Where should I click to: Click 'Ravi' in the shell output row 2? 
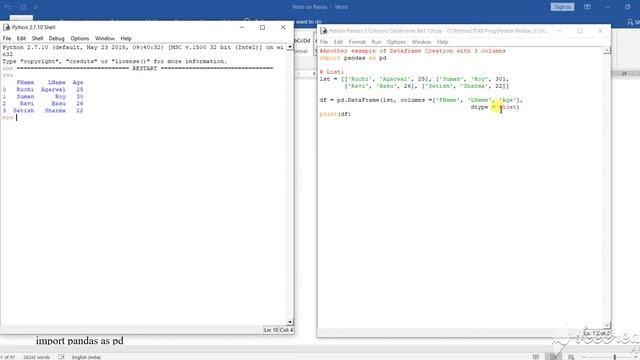(x=27, y=104)
